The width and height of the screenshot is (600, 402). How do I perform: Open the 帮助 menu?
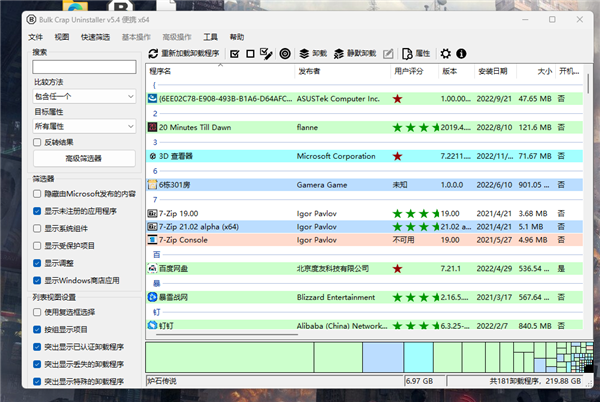[236, 37]
